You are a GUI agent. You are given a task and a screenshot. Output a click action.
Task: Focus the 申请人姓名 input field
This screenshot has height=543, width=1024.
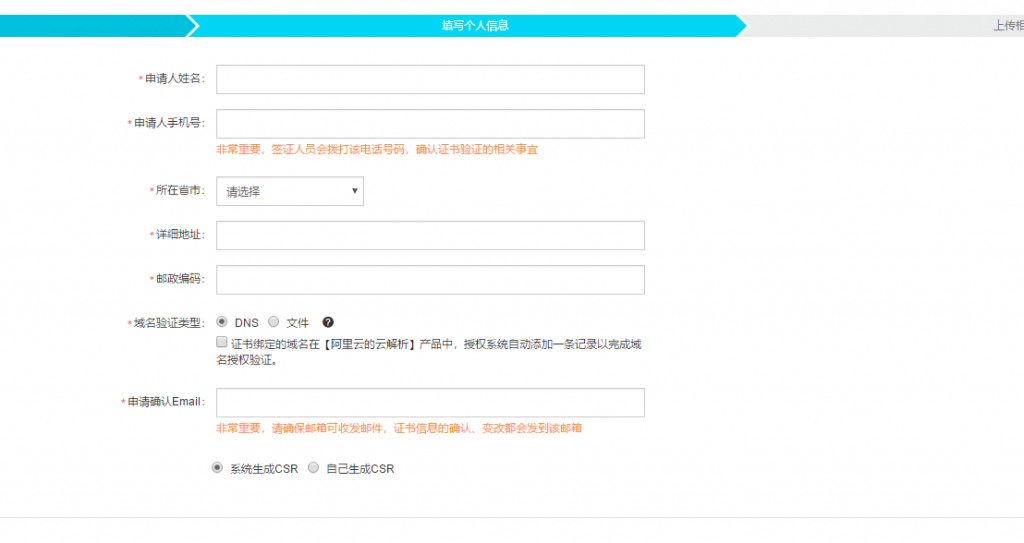(x=430, y=79)
